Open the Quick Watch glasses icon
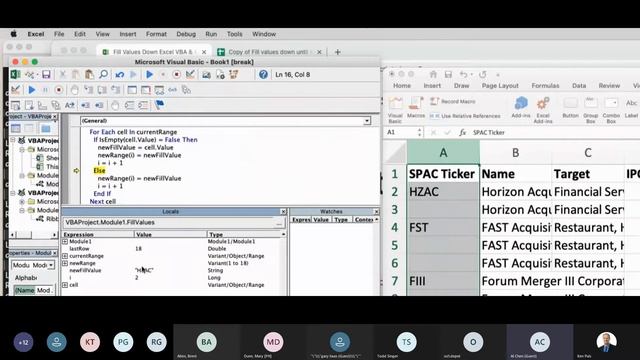 pos(173,90)
